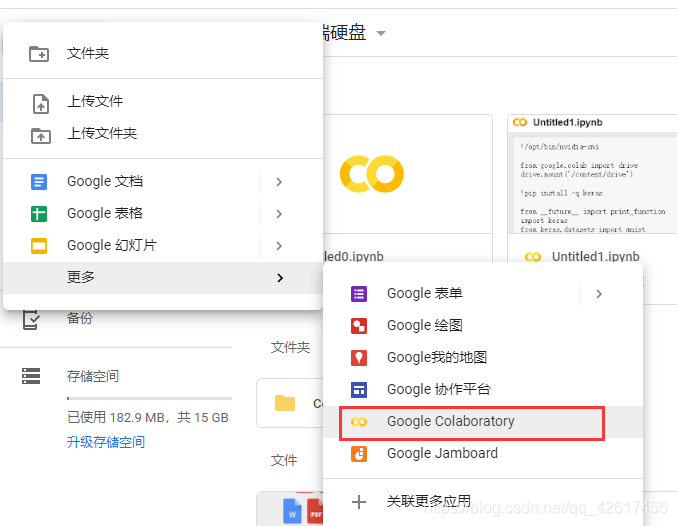Select Google Colaboratory in submenu
The image size is (677, 526).
pyautogui.click(x=483, y=422)
